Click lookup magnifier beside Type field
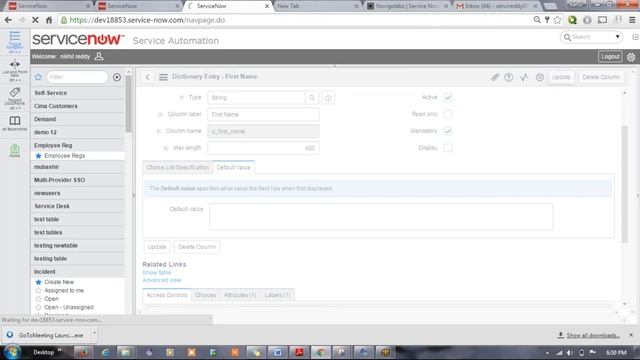 pyautogui.click(x=312, y=98)
